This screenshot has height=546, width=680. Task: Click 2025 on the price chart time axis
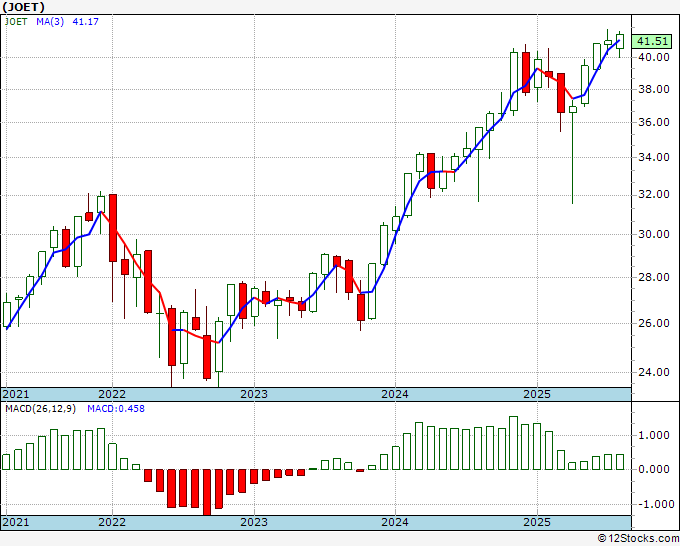537,394
